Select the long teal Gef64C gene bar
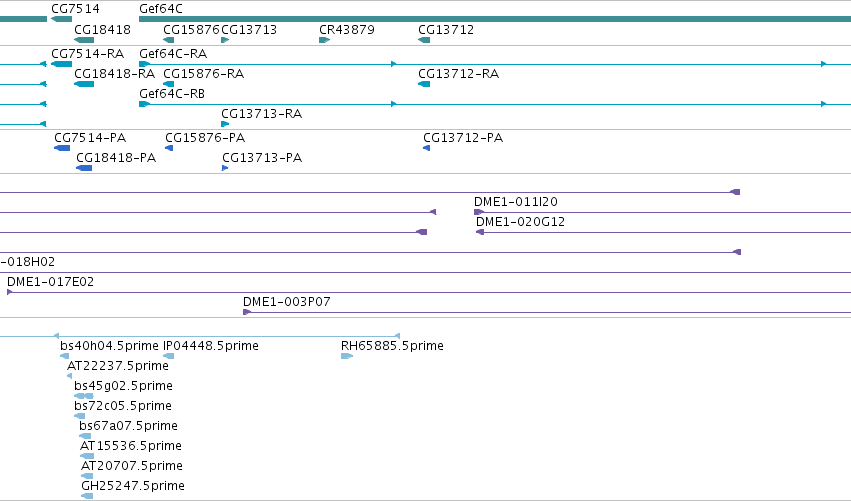This screenshot has width=851, height=501. coord(495,19)
